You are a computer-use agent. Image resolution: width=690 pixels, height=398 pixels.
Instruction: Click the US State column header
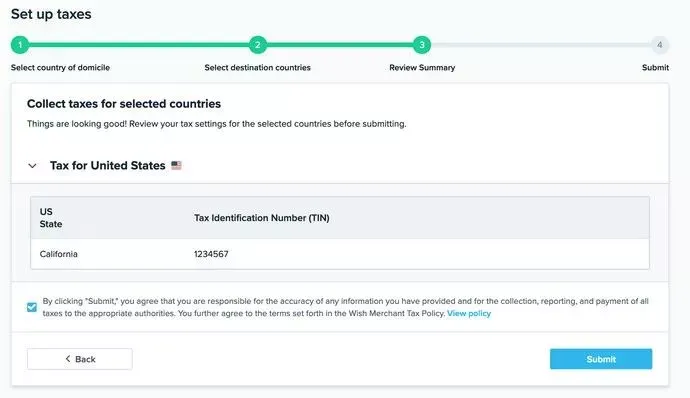coord(51,218)
